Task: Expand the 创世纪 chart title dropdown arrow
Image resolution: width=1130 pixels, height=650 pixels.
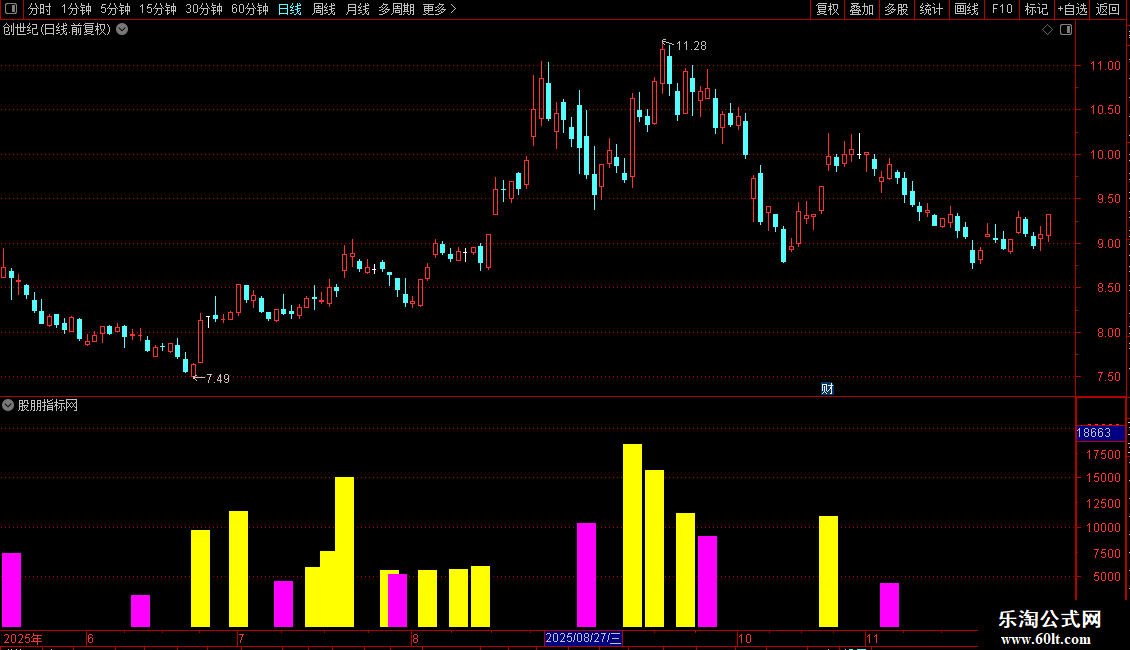Action: click(x=123, y=30)
